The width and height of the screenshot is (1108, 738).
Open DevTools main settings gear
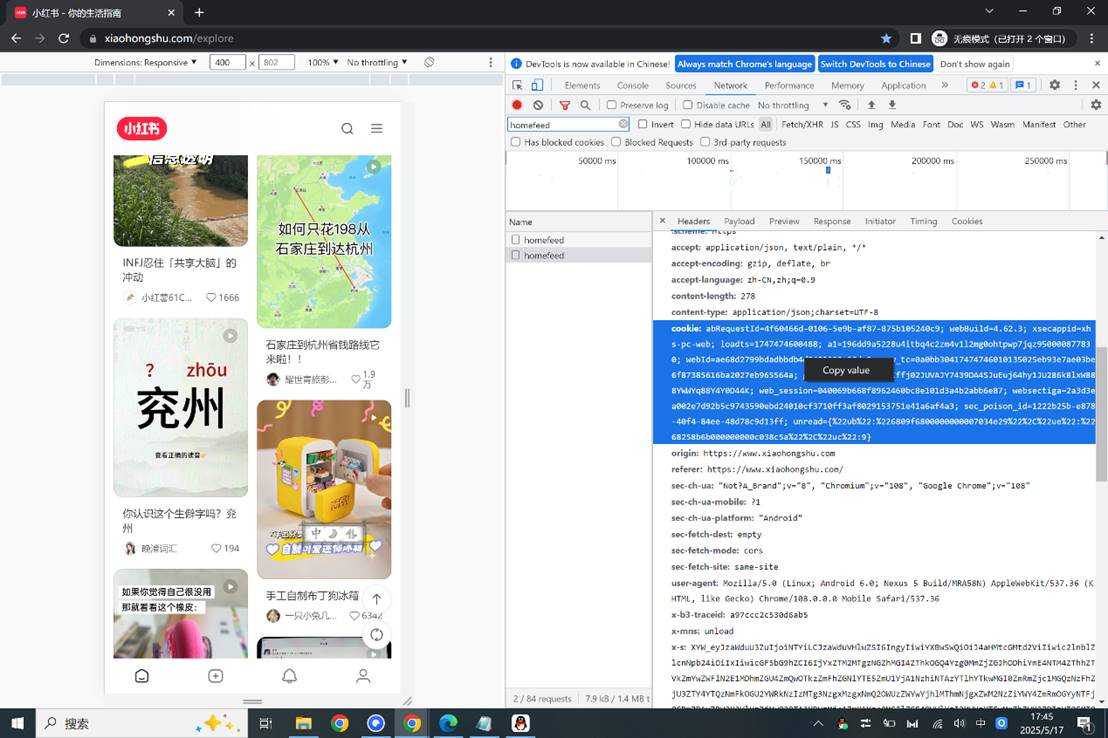[1054, 85]
